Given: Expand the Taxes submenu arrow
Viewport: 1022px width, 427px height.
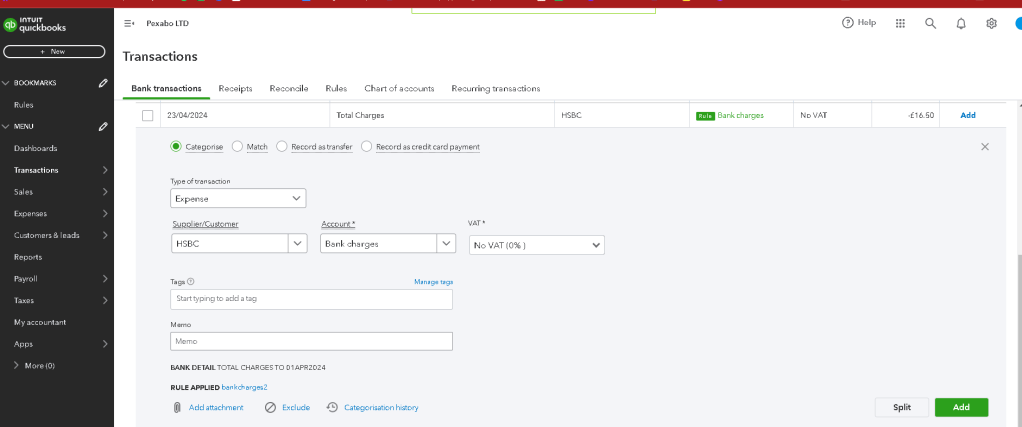Looking at the screenshot, I should pyautogui.click(x=105, y=301).
